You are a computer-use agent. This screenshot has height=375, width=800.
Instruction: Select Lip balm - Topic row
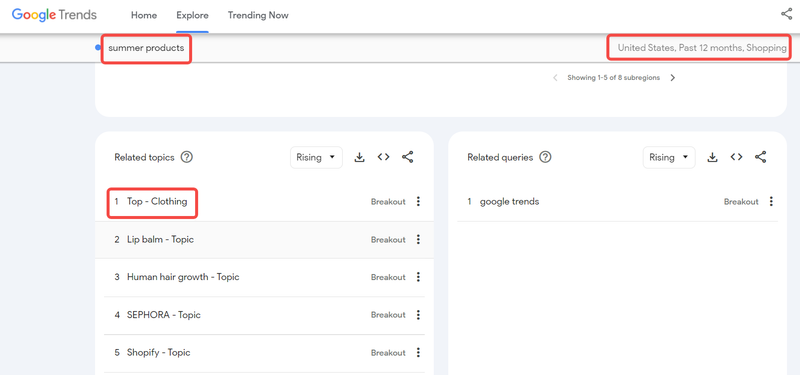pos(264,240)
